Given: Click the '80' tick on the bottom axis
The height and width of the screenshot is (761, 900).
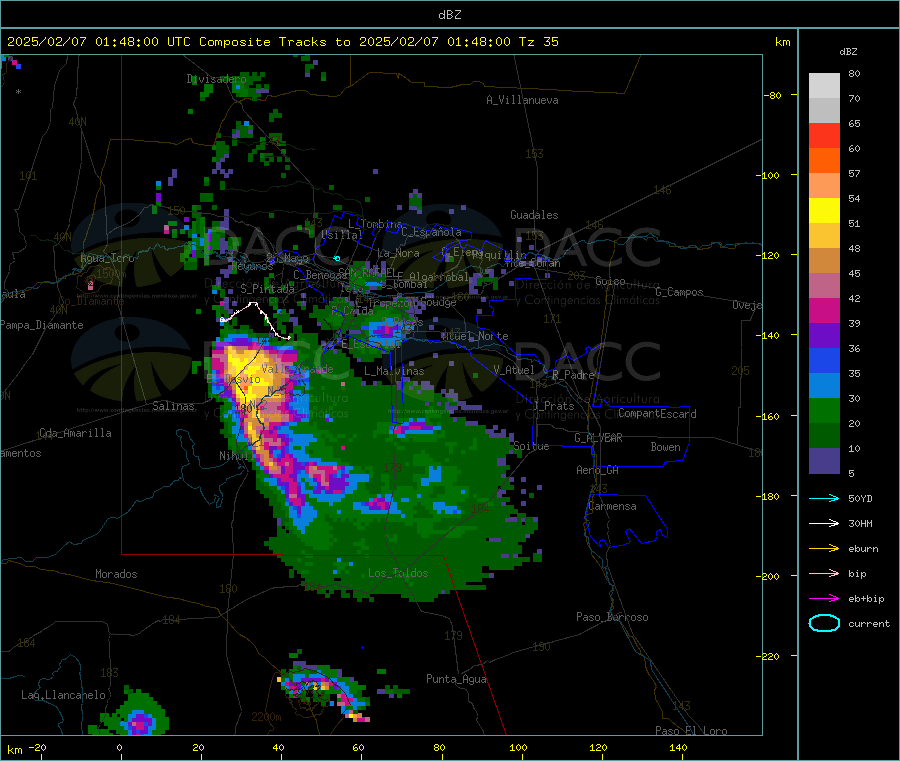Looking at the screenshot, I should [439, 748].
